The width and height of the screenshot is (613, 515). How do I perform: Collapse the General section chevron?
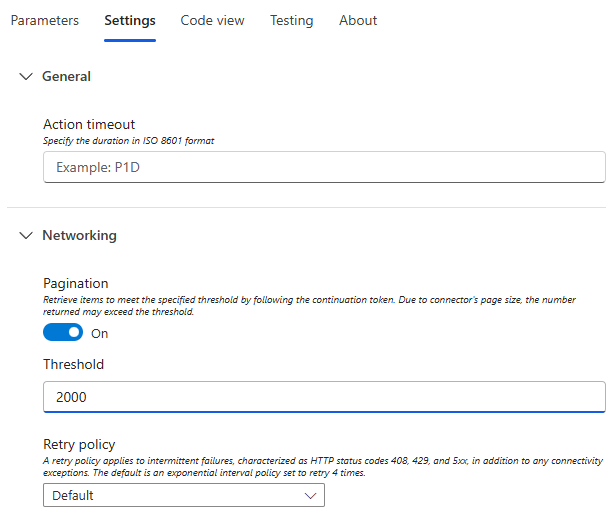26,77
